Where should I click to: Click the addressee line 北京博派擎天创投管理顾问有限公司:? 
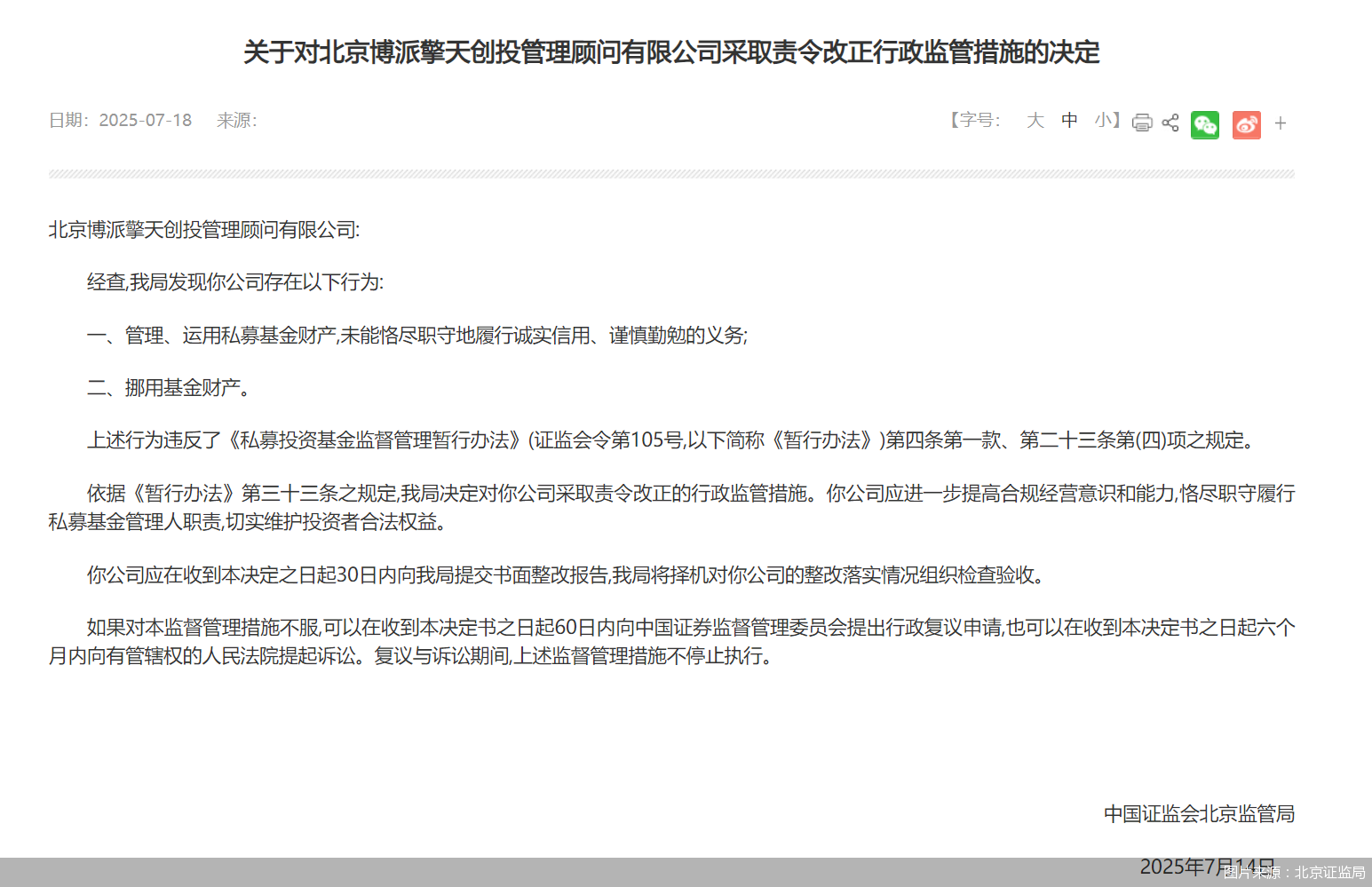(x=204, y=230)
